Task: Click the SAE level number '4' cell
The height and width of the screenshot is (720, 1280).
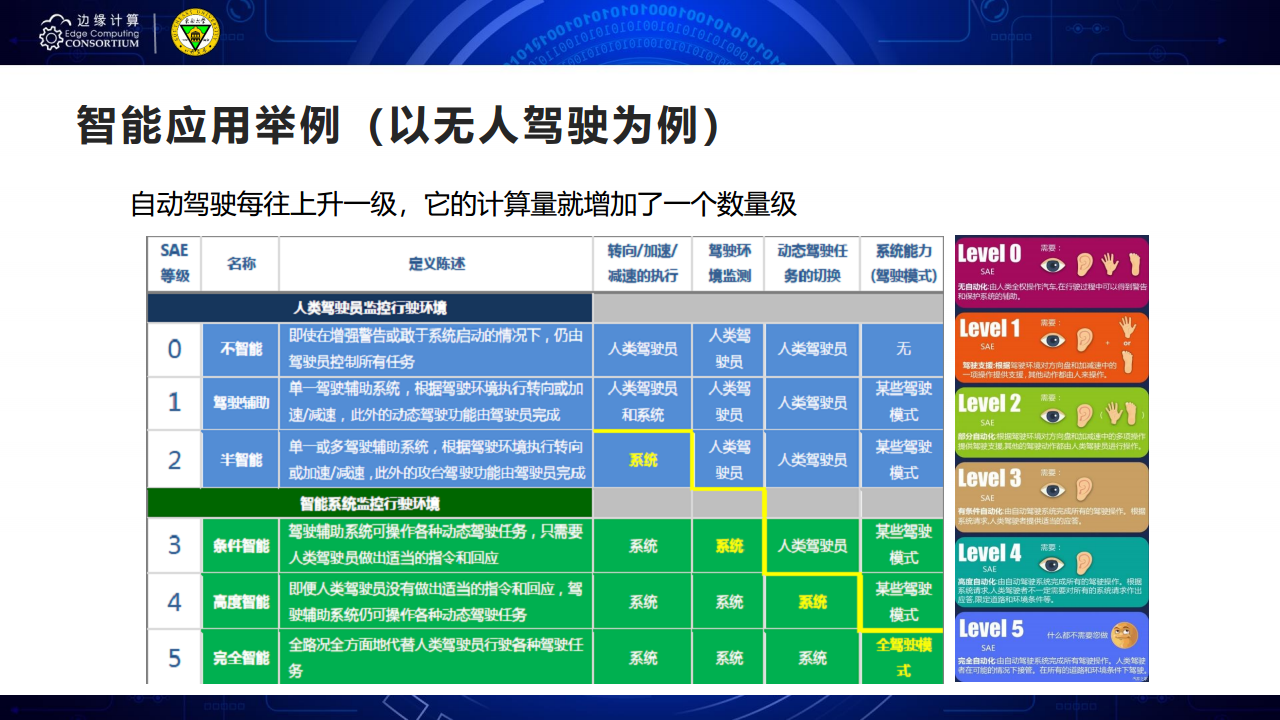Action: tap(174, 601)
